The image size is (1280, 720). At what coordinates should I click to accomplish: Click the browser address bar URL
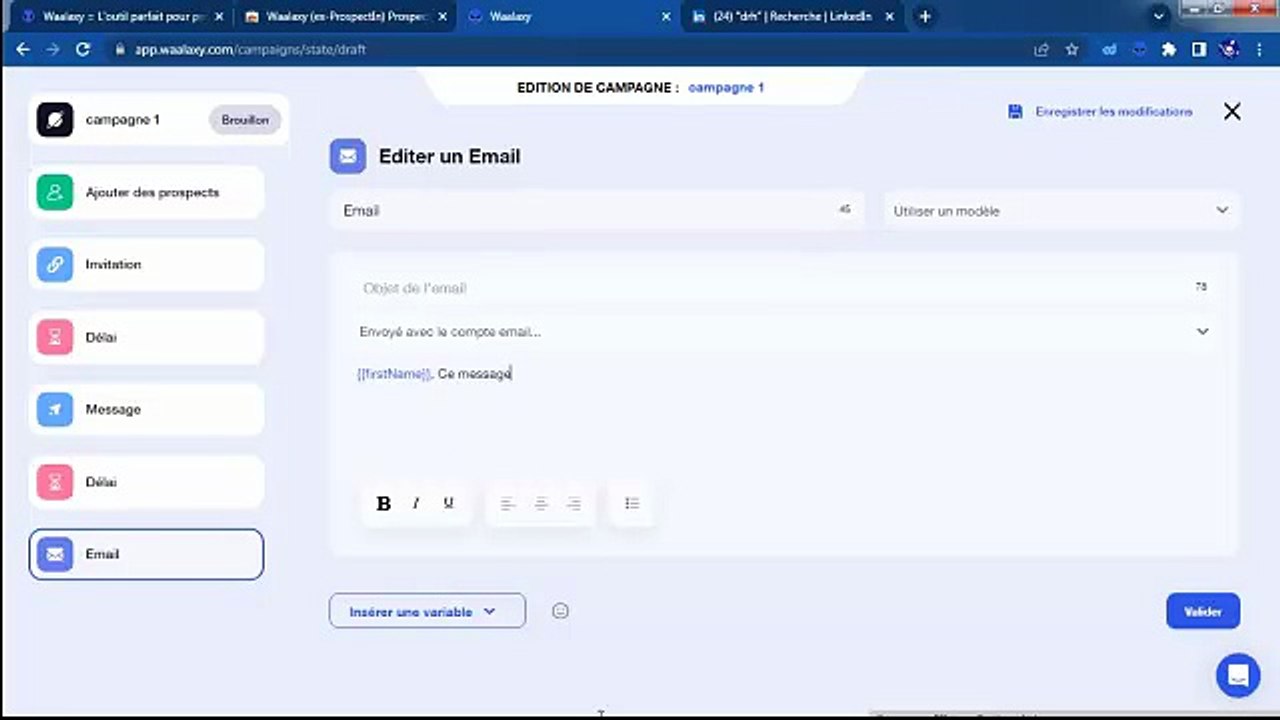coord(250,49)
